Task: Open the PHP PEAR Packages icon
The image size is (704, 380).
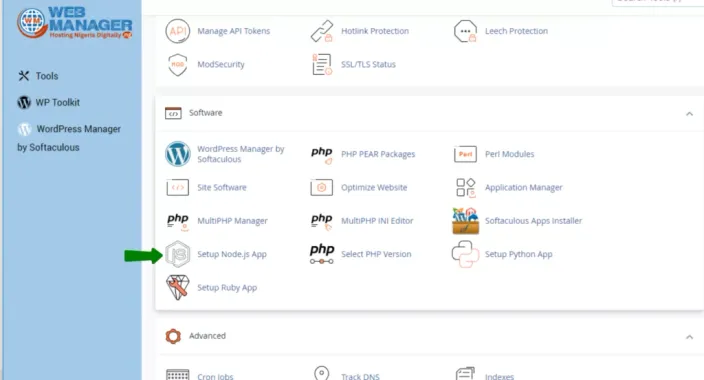Action: 322,155
